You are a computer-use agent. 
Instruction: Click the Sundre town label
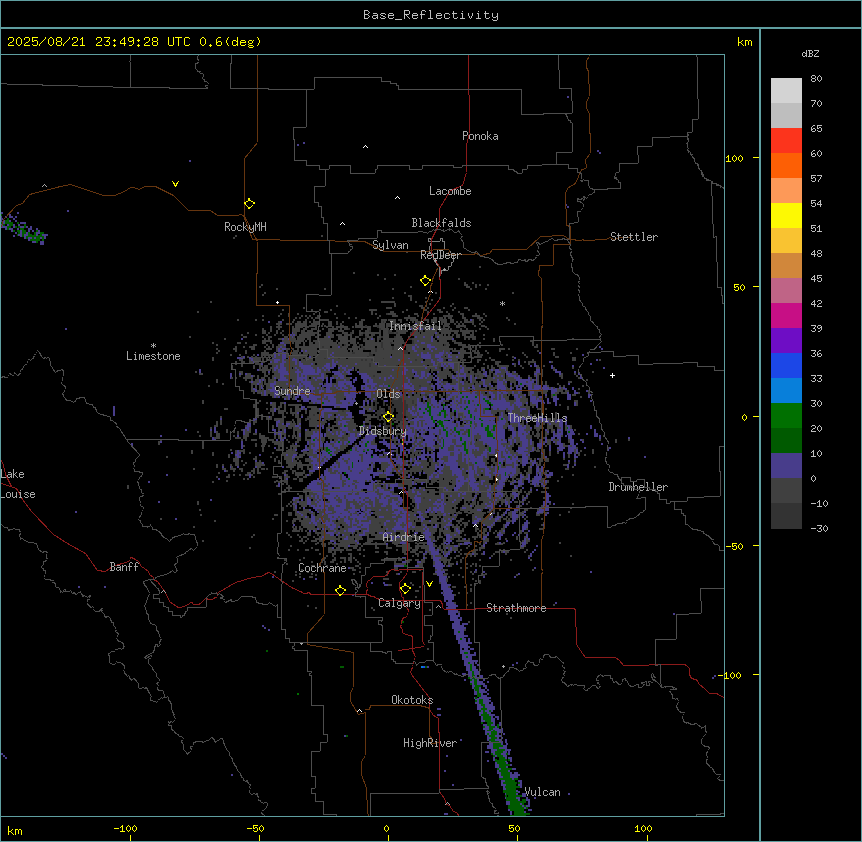point(292,391)
